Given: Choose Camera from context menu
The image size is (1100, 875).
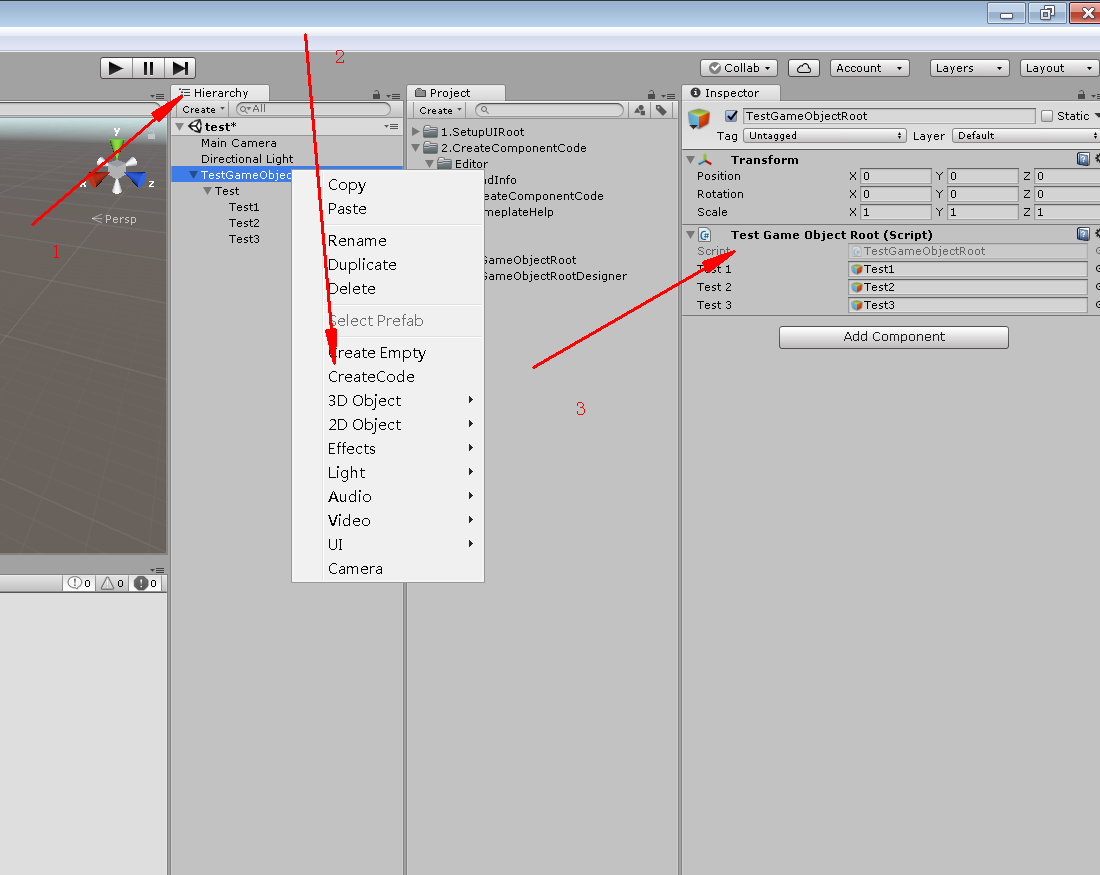Looking at the screenshot, I should (388, 569).
